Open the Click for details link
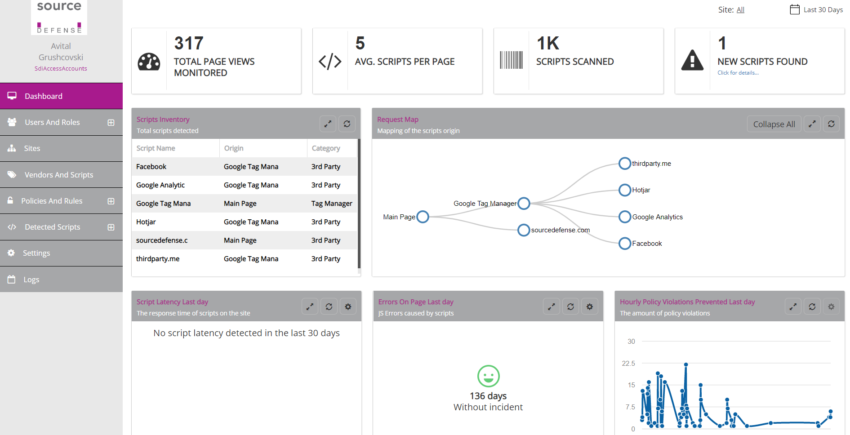This screenshot has height=435, width=850. pyautogui.click(x=738, y=73)
